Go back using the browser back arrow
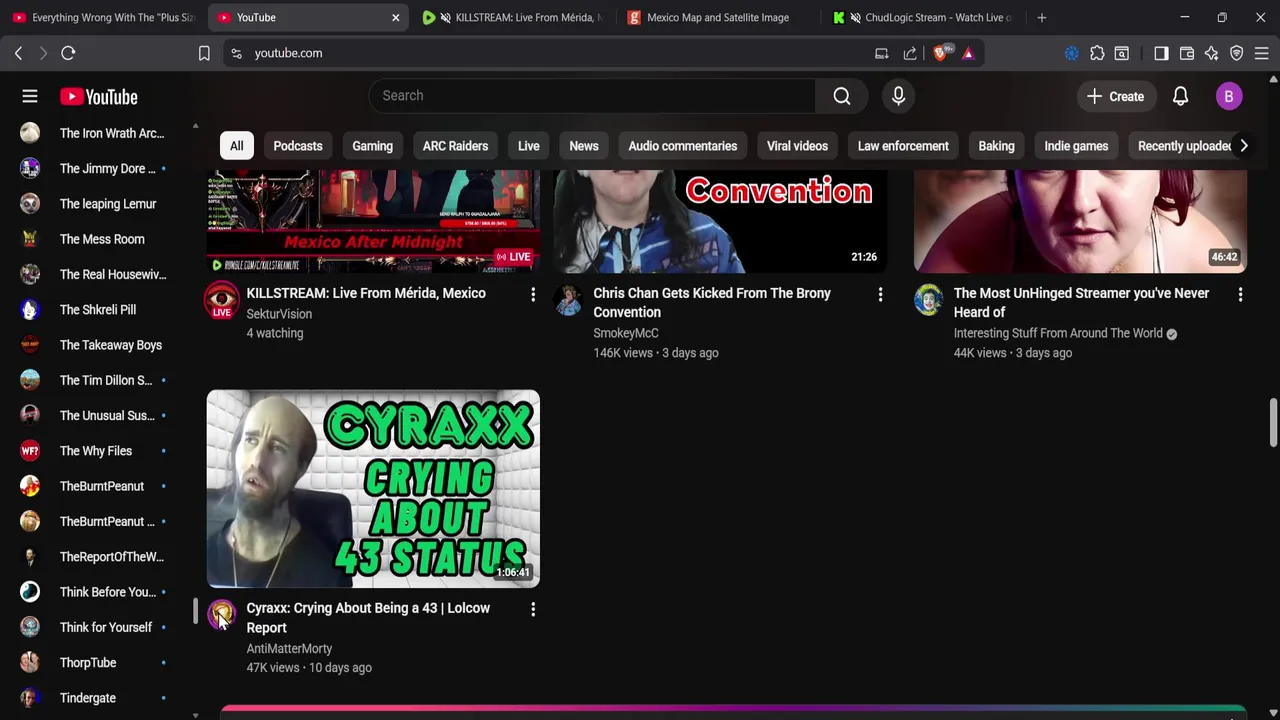The width and height of the screenshot is (1280, 720). pyautogui.click(x=18, y=53)
